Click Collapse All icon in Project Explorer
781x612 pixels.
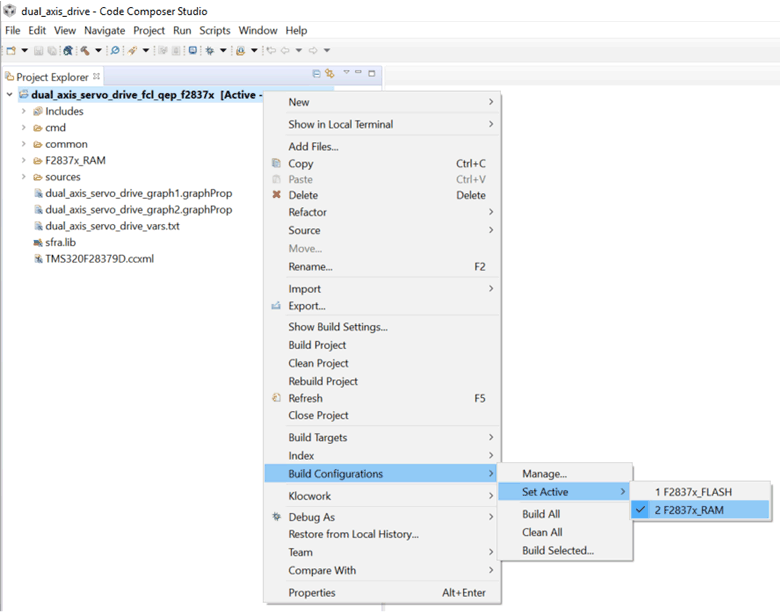pos(317,74)
